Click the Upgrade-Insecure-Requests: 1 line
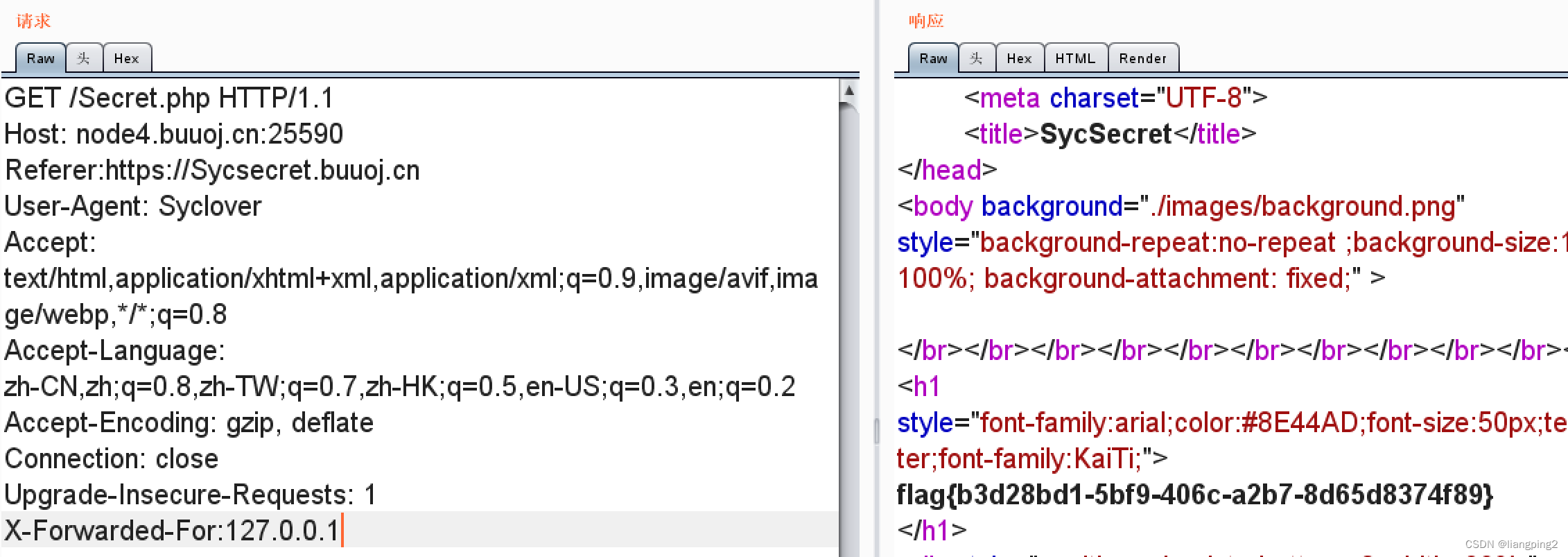 [x=191, y=495]
